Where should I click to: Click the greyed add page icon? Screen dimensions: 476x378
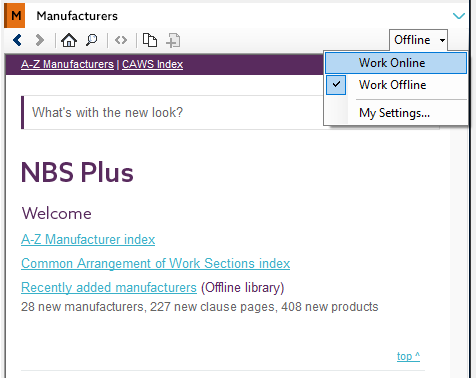(x=173, y=41)
